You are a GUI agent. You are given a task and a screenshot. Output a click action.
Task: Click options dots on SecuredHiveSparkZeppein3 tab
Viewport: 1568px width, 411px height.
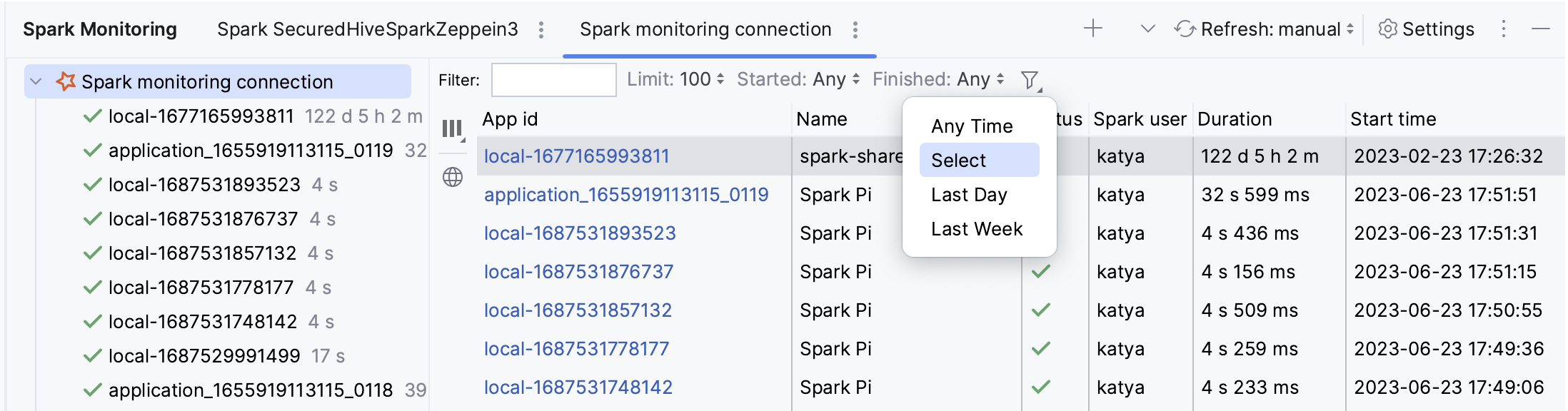click(x=541, y=30)
